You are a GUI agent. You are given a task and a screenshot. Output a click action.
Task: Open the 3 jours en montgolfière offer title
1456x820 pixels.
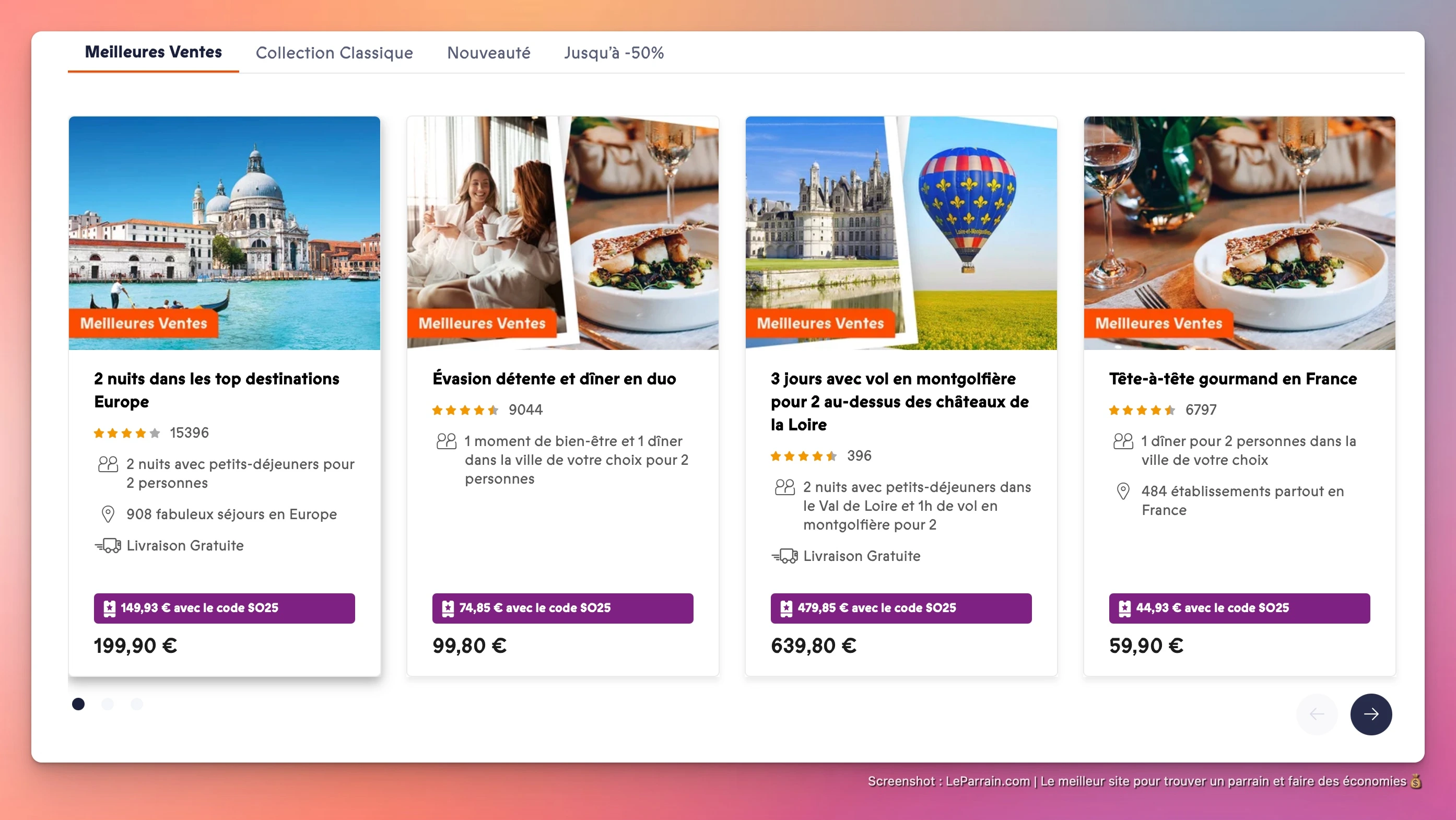click(x=899, y=402)
